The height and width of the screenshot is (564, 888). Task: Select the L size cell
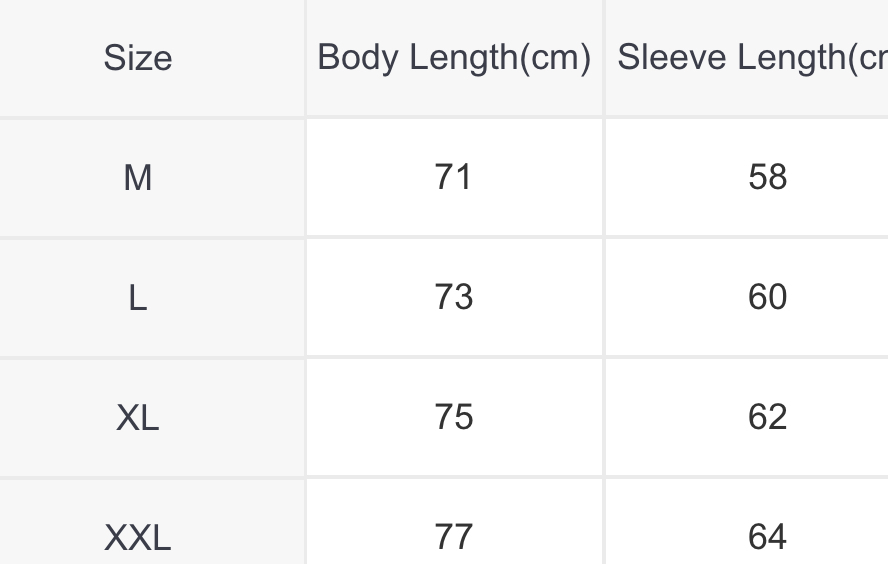(x=138, y=297)
